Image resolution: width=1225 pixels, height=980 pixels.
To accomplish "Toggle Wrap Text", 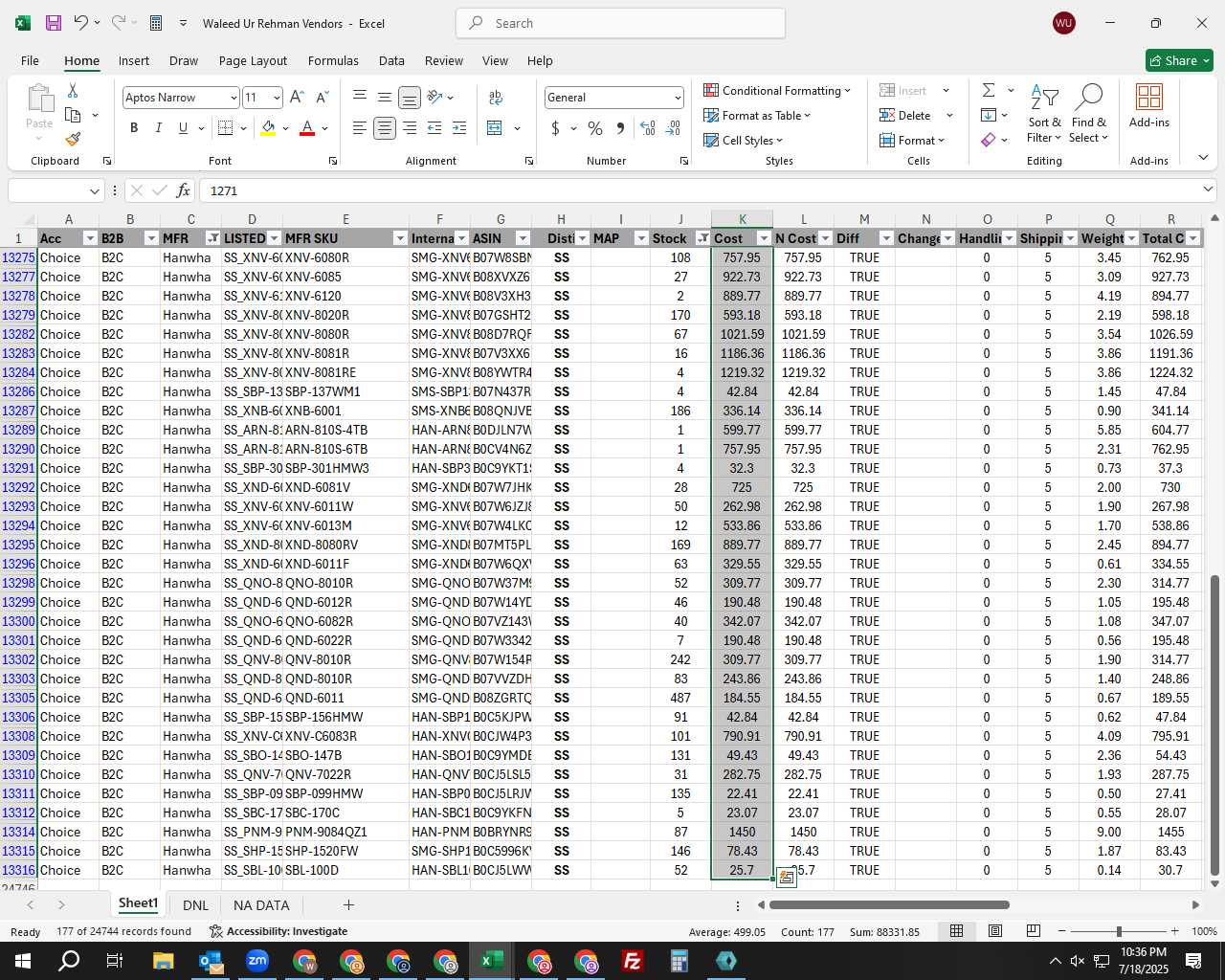I will pyautogui.click(x=496, y=98).
